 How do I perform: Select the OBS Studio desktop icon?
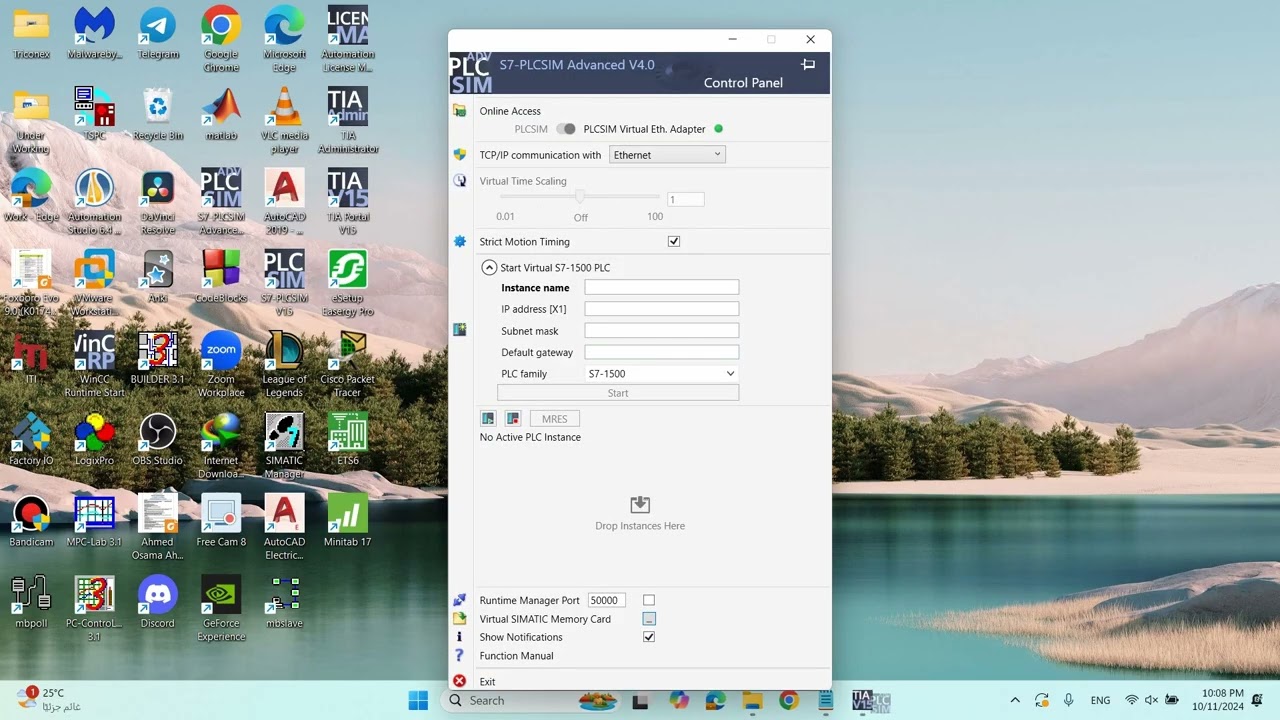(x=158, y=439)
